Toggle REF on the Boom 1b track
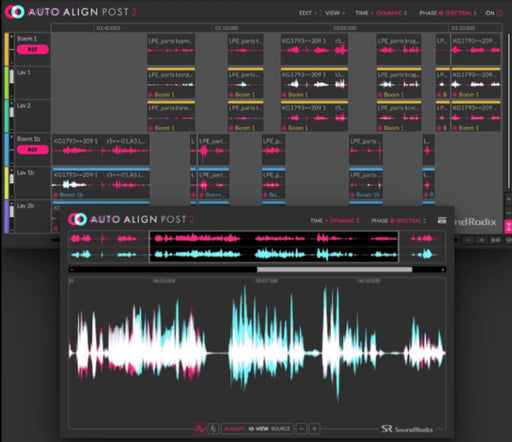Screen dimensions: 512x442 point(33,150)
